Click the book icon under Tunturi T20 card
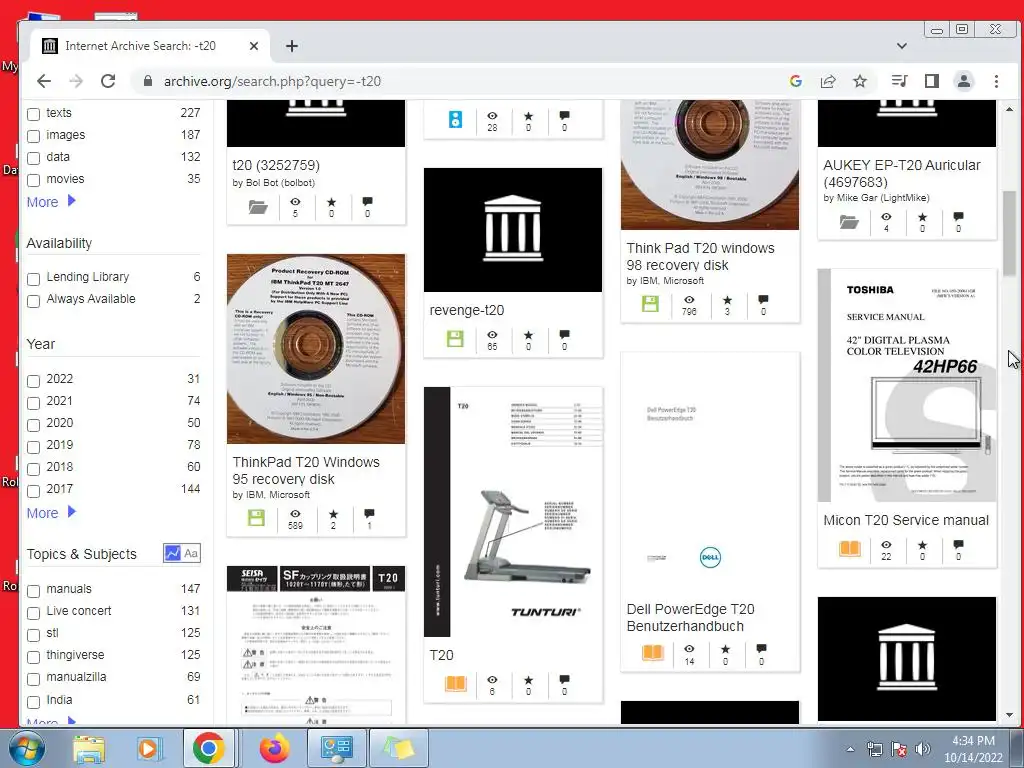 pyautogui.click(x=456, y=683)
